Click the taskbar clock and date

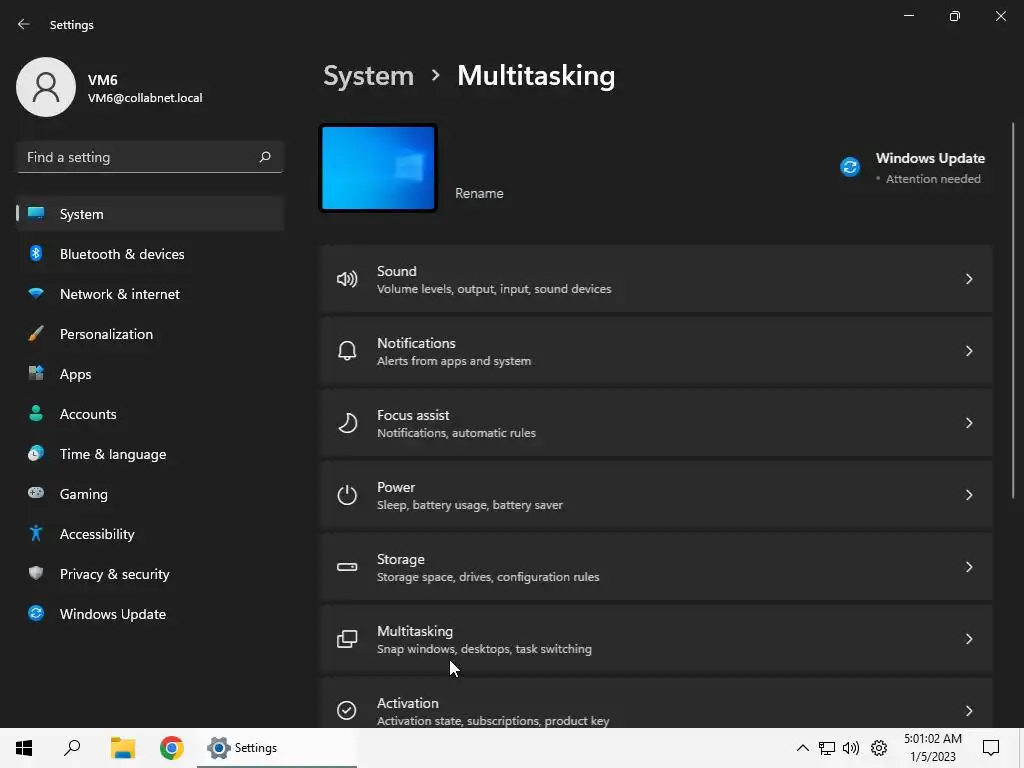(x=933, y=748)
